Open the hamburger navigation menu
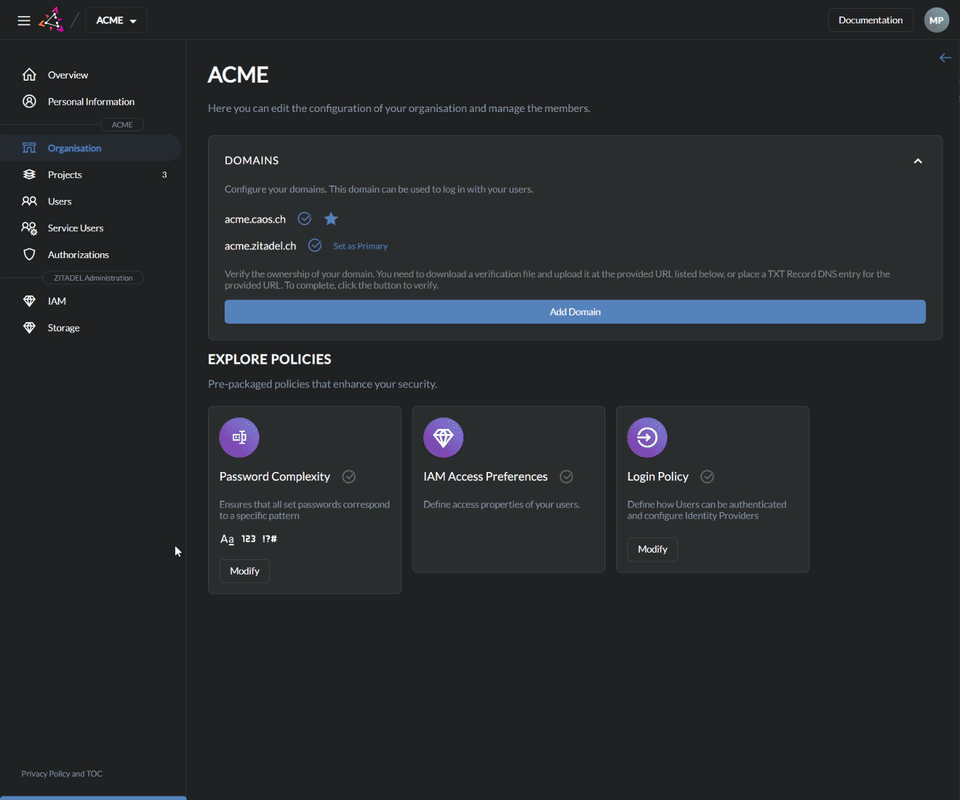Screen dimensions: 960x800 coord(24,20)
